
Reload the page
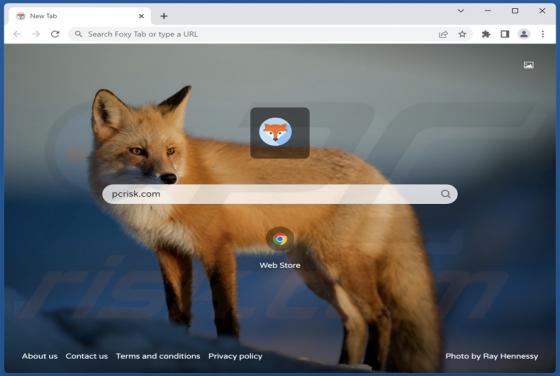(55, 34)
